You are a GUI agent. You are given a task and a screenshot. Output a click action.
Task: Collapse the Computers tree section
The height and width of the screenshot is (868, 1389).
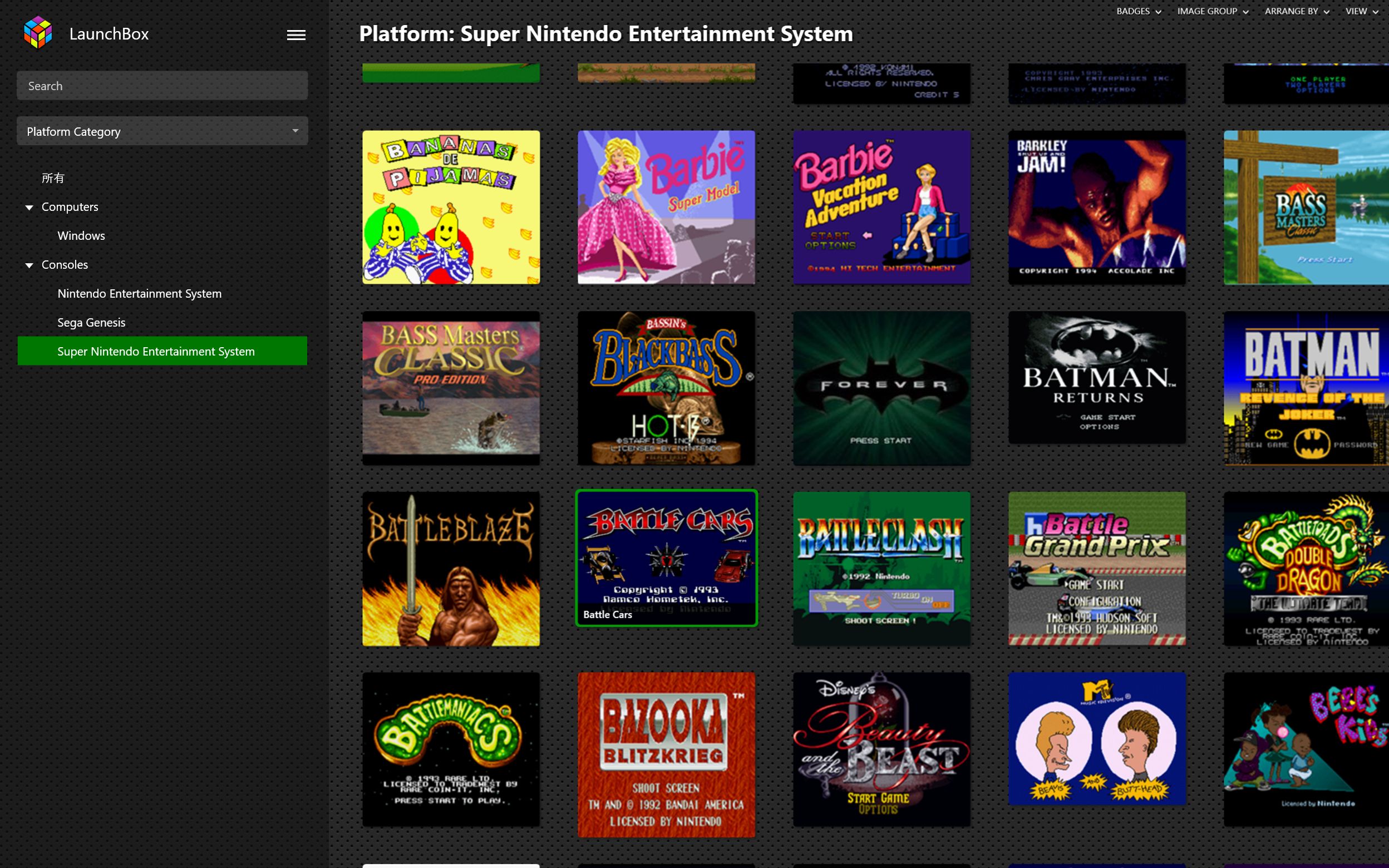[29, 207]
